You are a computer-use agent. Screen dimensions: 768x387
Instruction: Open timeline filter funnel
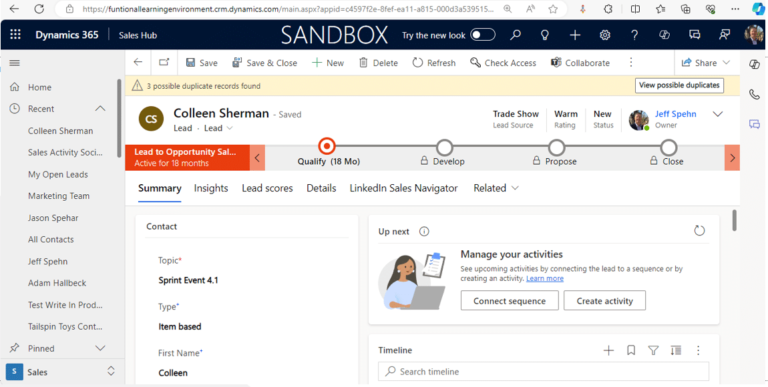[653, 350]
